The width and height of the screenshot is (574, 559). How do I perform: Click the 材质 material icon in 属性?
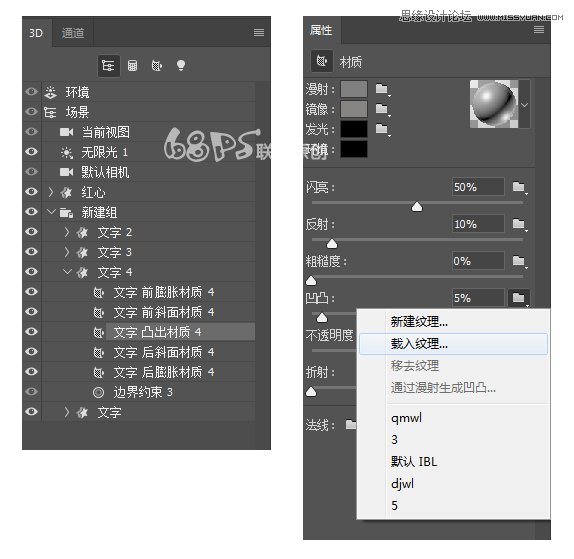click(x=322, y=61)
